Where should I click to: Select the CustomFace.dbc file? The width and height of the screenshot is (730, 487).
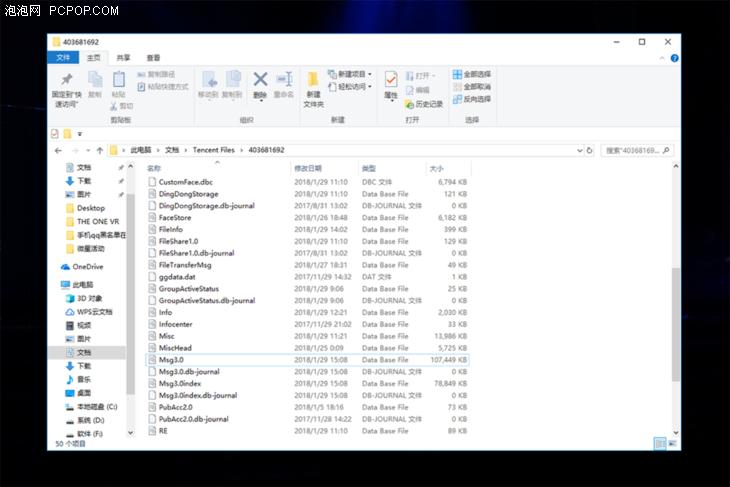coord(307,182)
